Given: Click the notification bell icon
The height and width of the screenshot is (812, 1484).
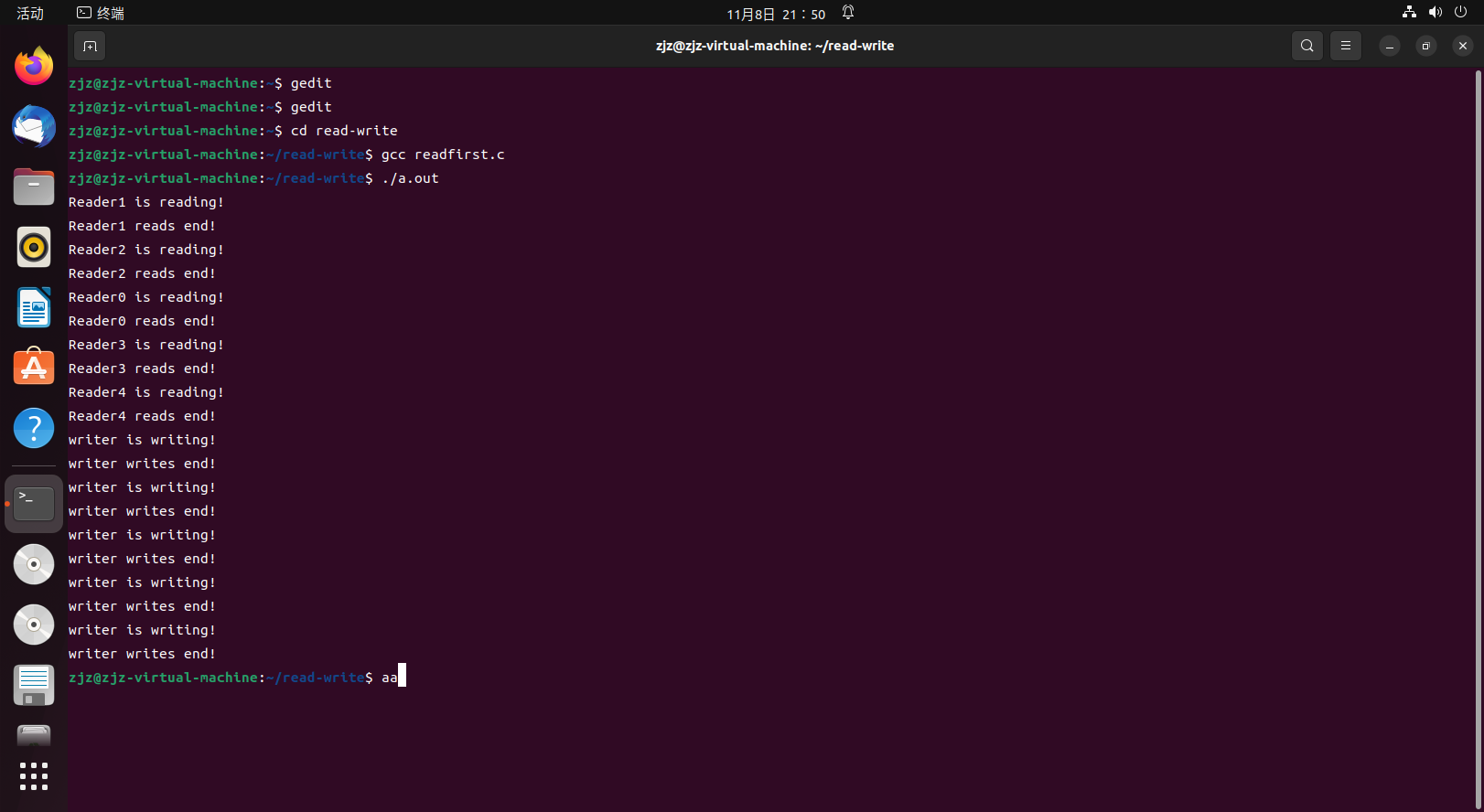Looking at the screenshot, I should tap(848, 13).
